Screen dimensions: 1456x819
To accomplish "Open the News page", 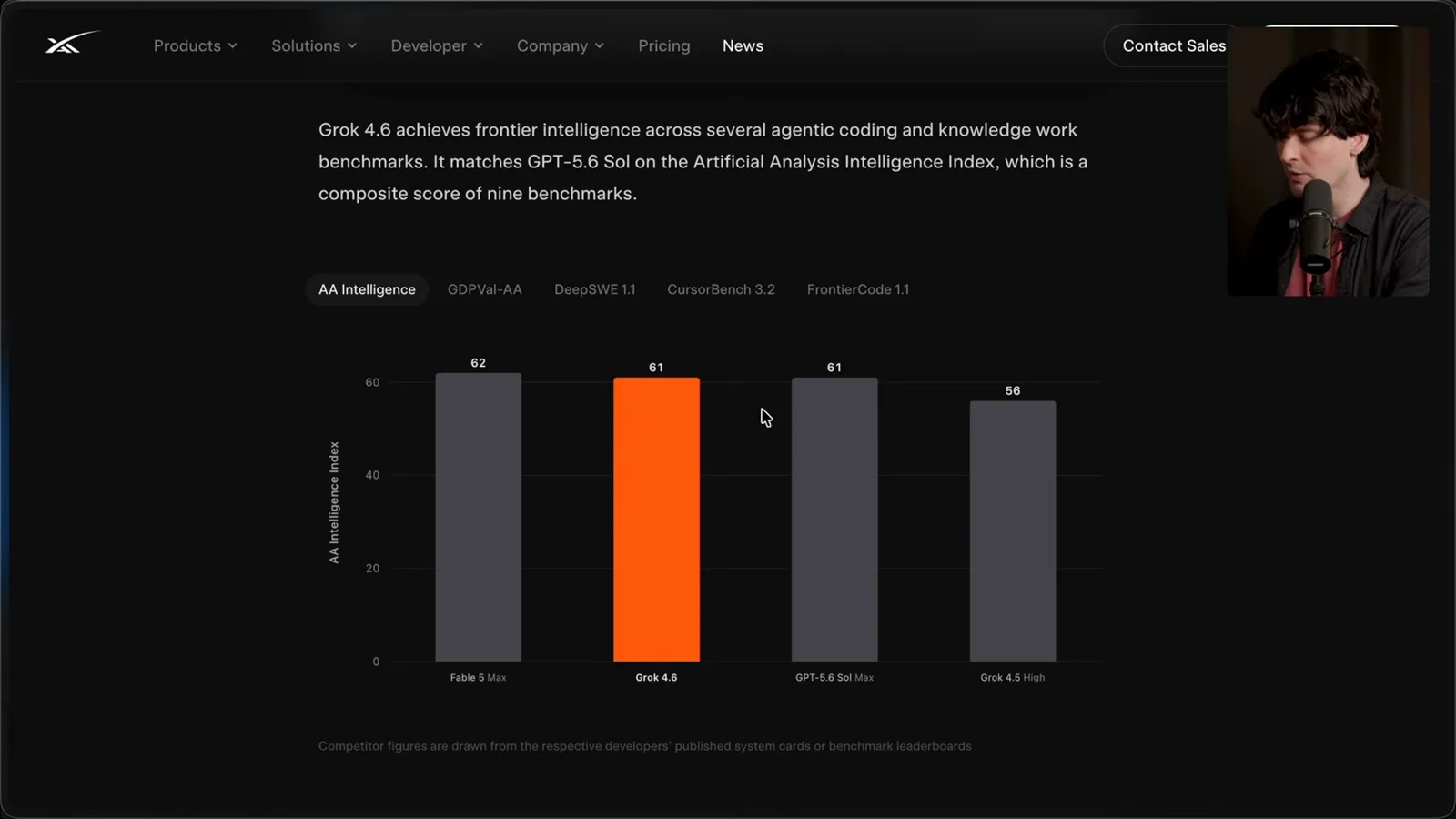I will [743, 45].
